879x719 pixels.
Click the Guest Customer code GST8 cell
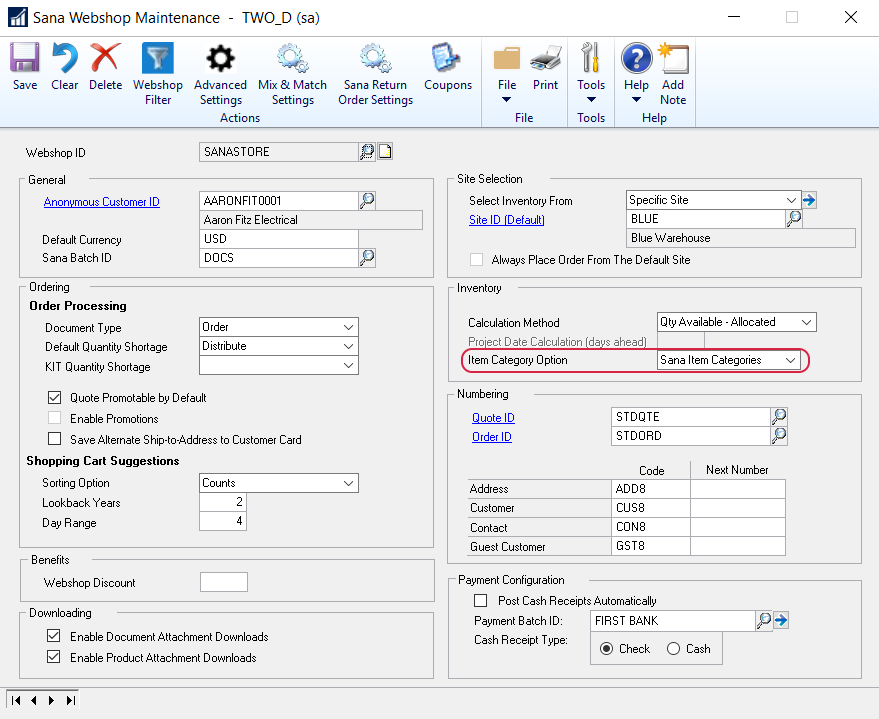click(650, 546)
